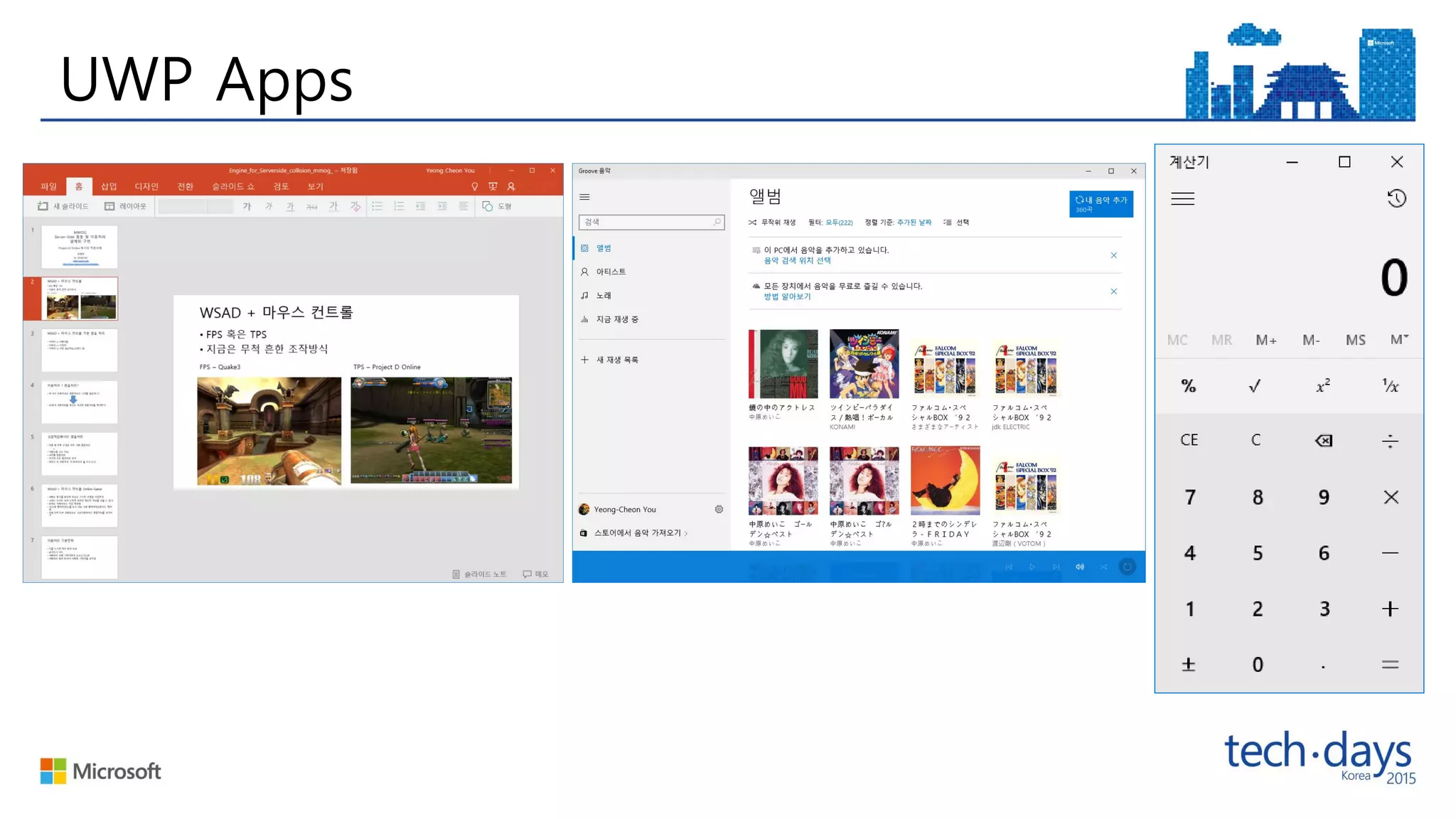This screenshot has width=1456, height=819.
Task: Click the plus-minus sign key in Calculator
Action: coord(1189,665)
